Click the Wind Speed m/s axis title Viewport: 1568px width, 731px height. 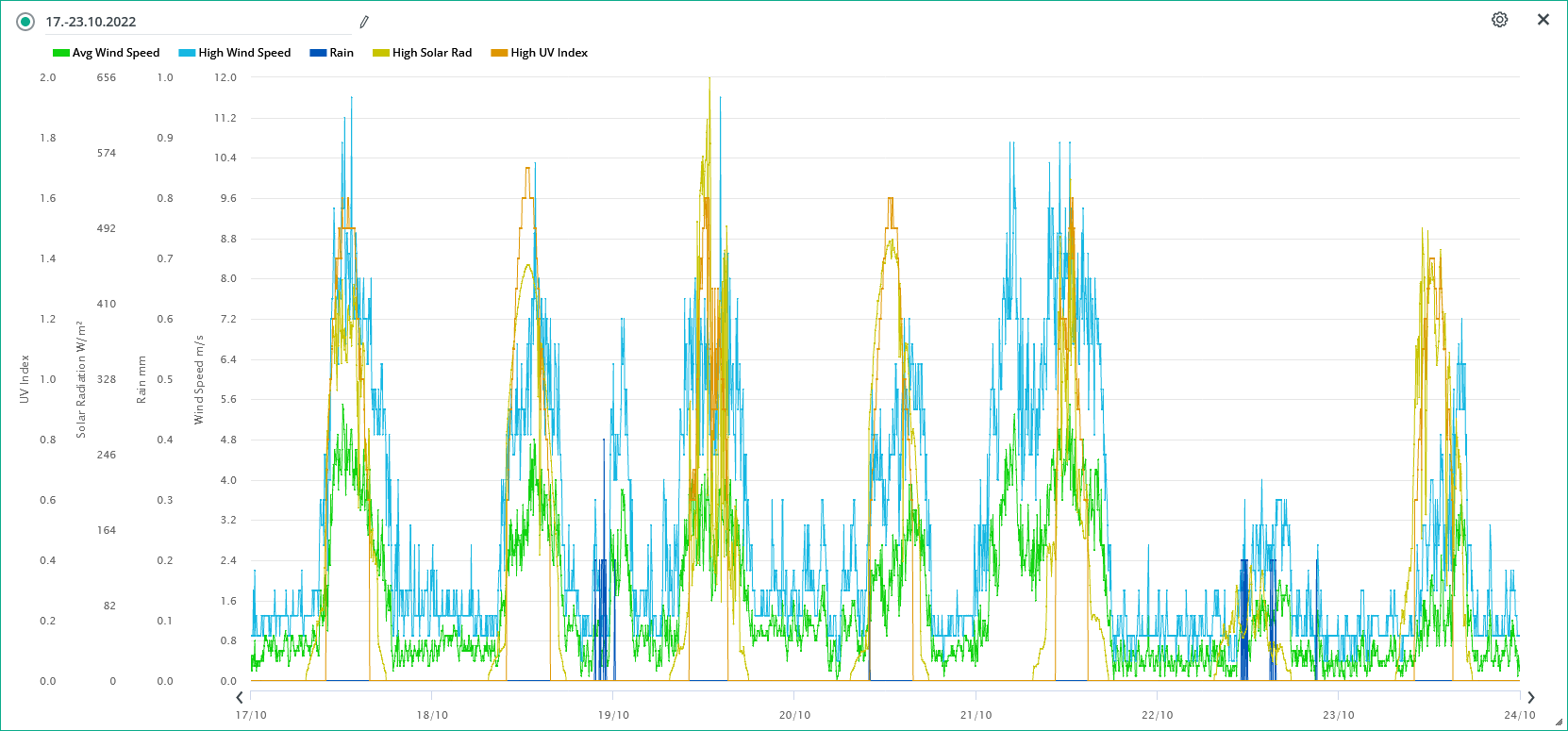coord(199,379)
